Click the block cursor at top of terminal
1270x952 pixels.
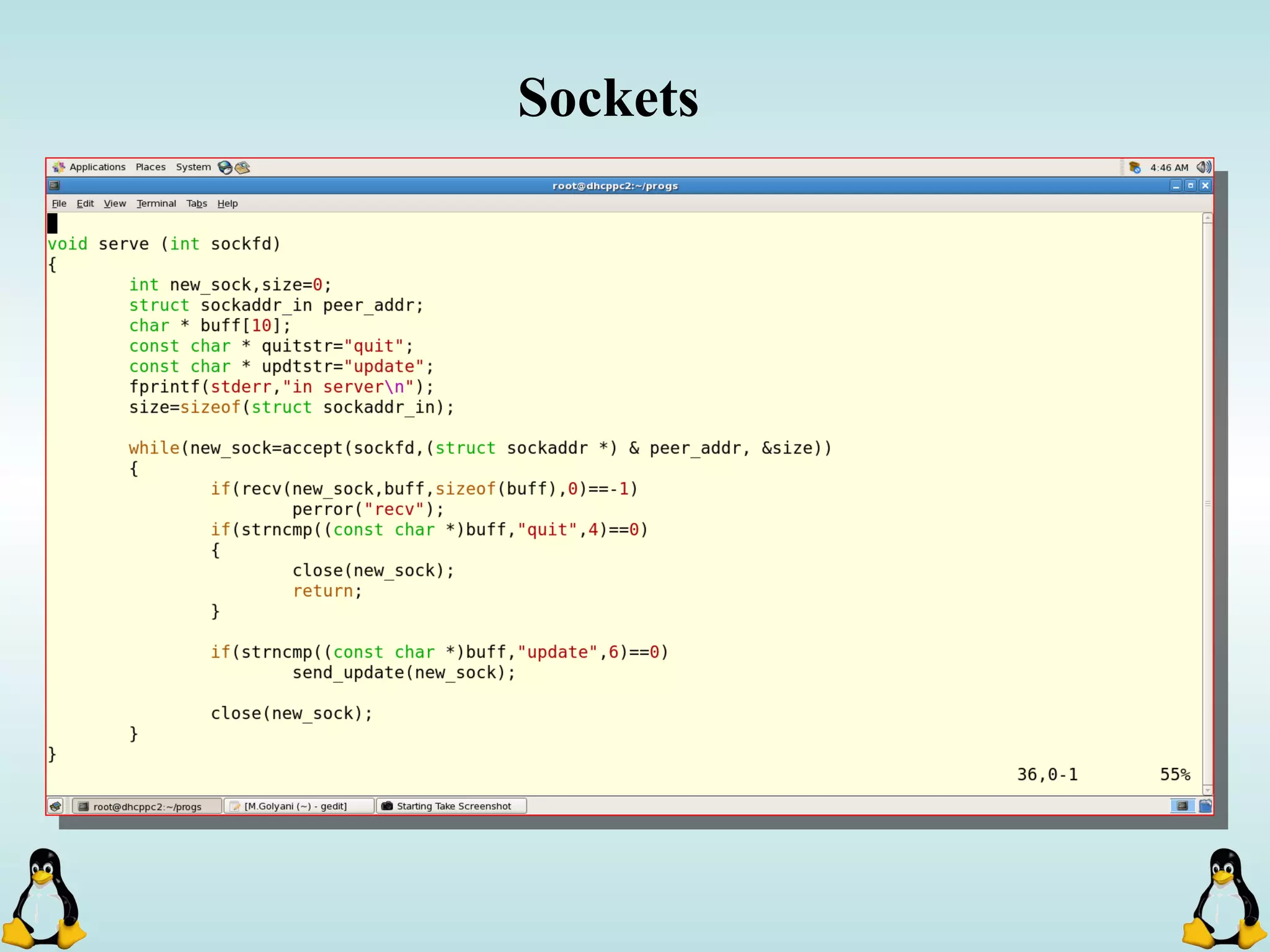[53, 223]
